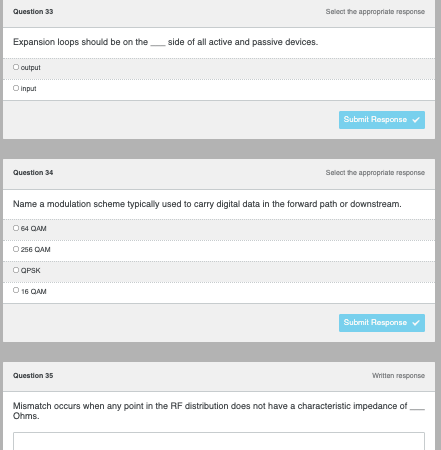The width and height of the screenshot is (441, 450).
Task: Click the Question 33 header title
Action: click(x=33, y=12)
